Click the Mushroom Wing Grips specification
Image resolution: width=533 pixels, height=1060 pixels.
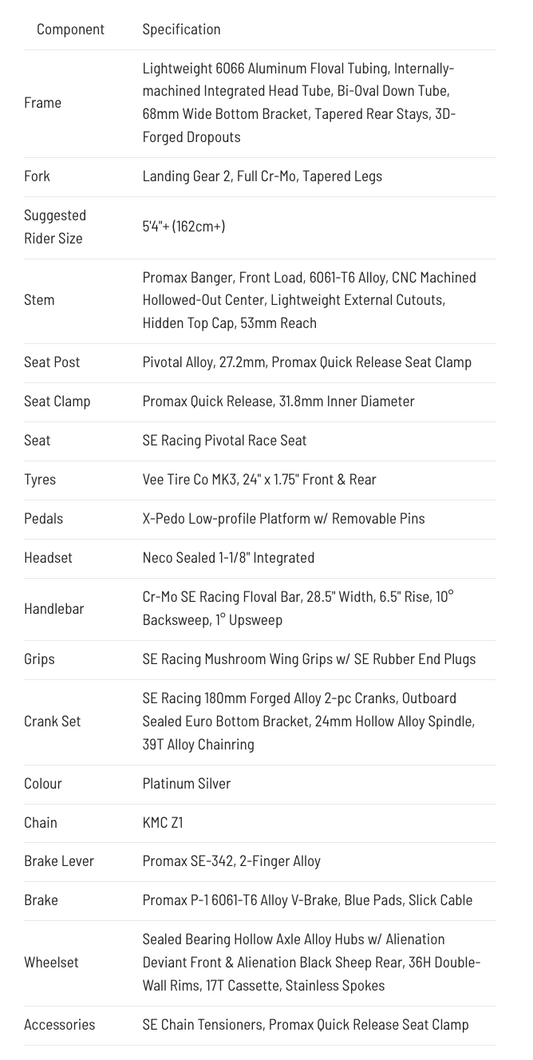[x=309, y=659]
